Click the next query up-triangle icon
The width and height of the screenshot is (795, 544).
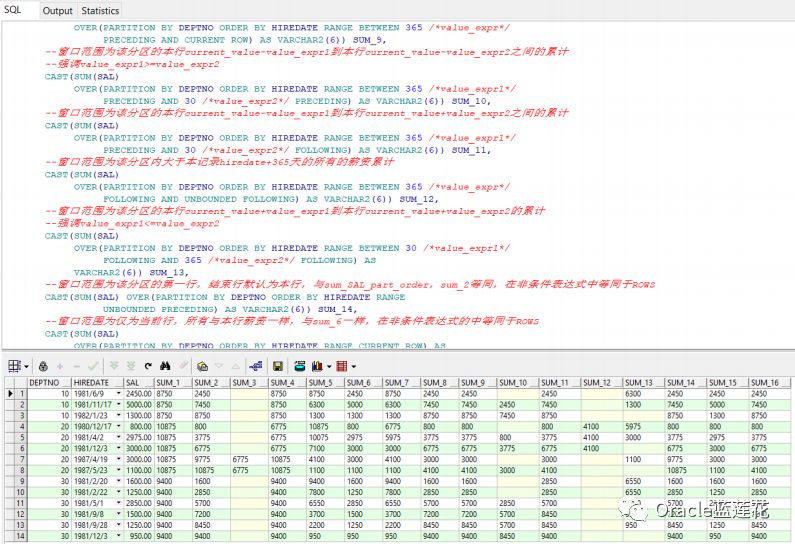(236, 366)
